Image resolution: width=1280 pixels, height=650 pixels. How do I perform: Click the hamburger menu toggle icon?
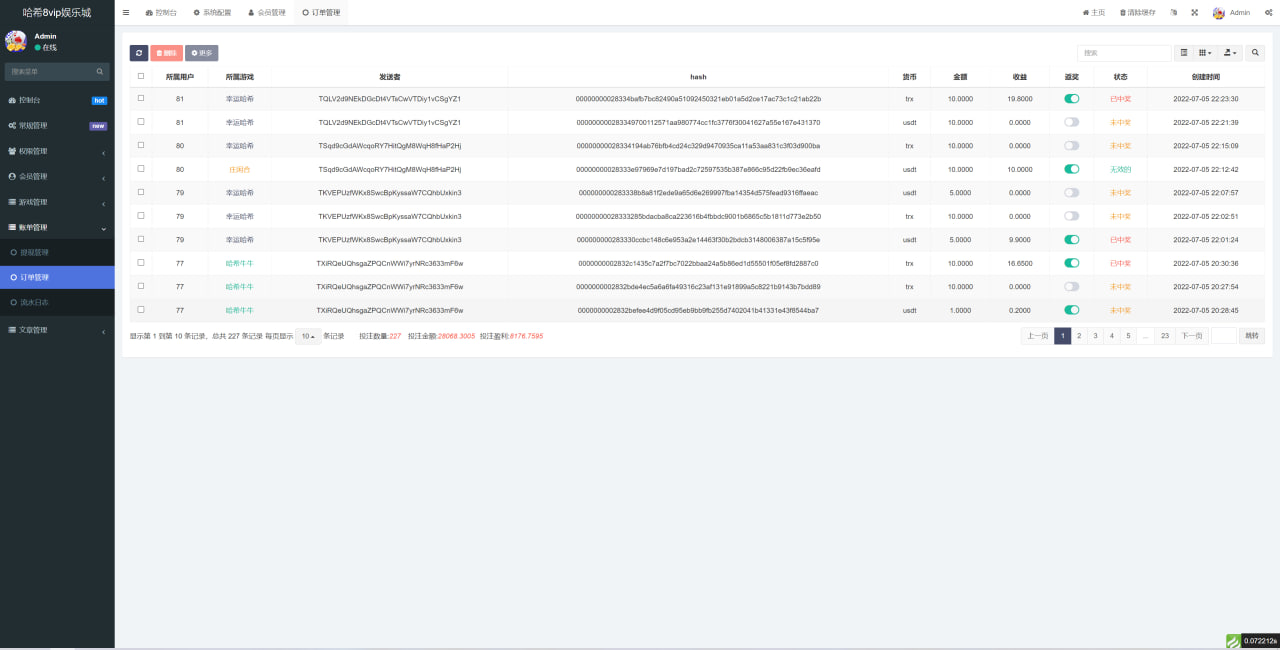[126, 13]
